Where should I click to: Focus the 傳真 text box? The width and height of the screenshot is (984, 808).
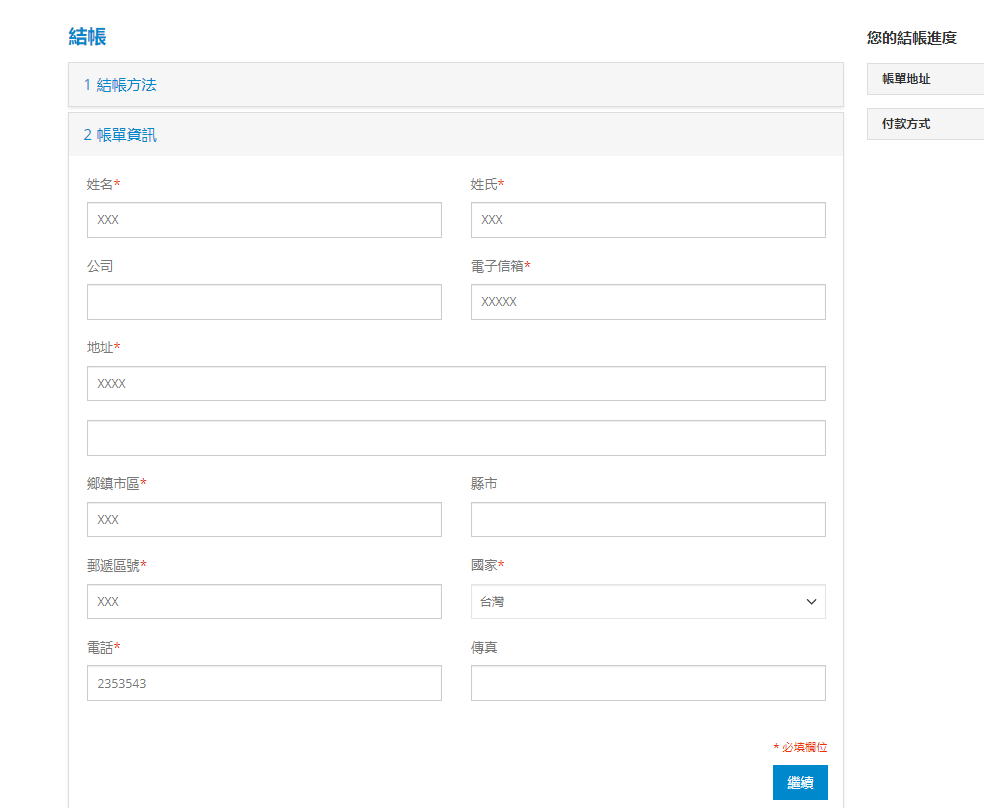[648, 683]
